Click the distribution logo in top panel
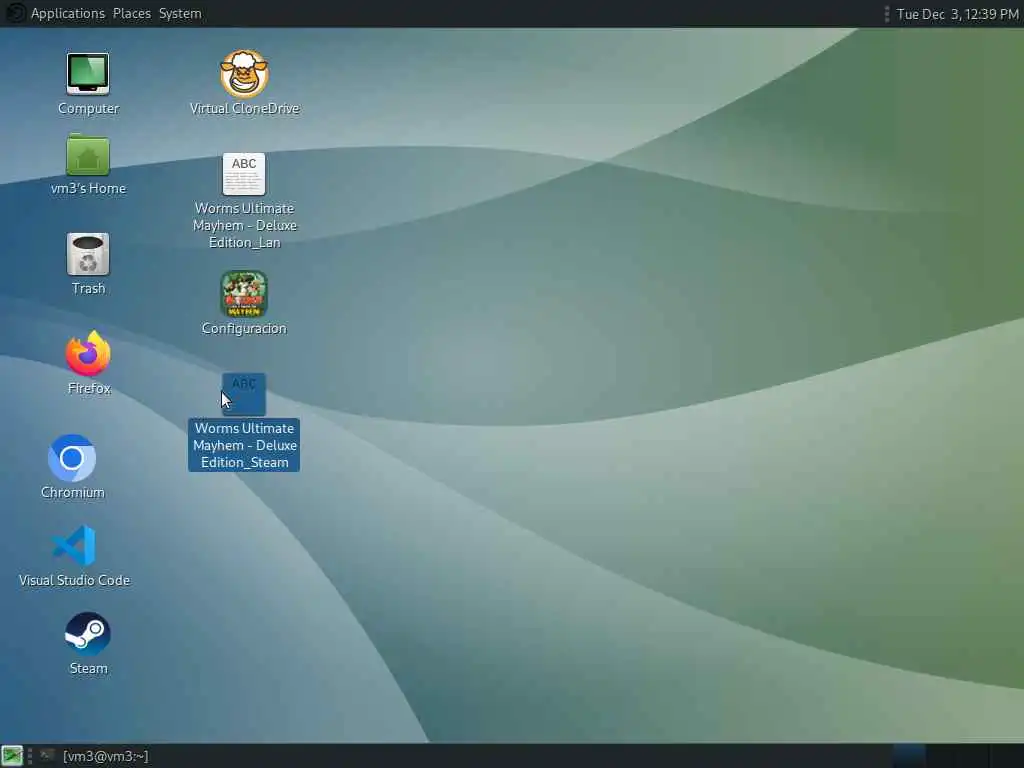1024x768 pixels. tap(14, 14)
